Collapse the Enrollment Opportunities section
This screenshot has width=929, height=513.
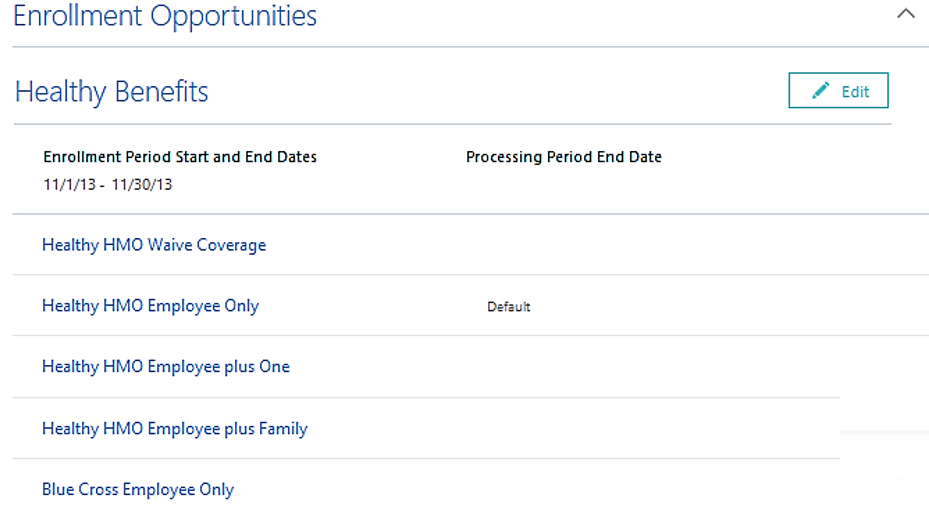pyautogui.click(x=906, y=14)
